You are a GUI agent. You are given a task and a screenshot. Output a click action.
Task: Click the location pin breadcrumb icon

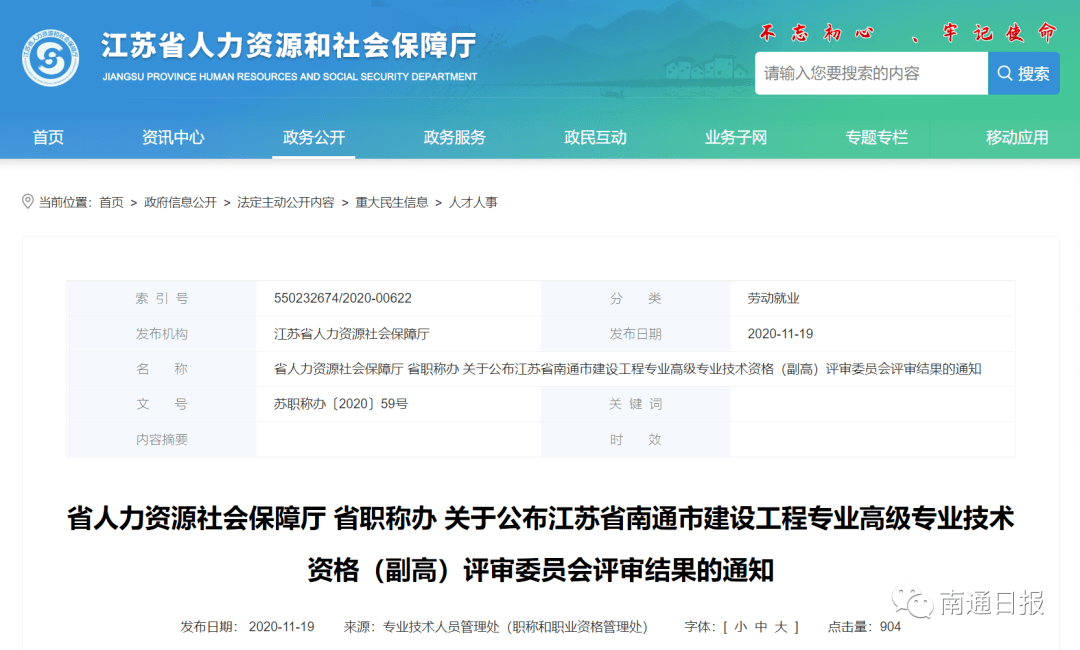[28, 202]
